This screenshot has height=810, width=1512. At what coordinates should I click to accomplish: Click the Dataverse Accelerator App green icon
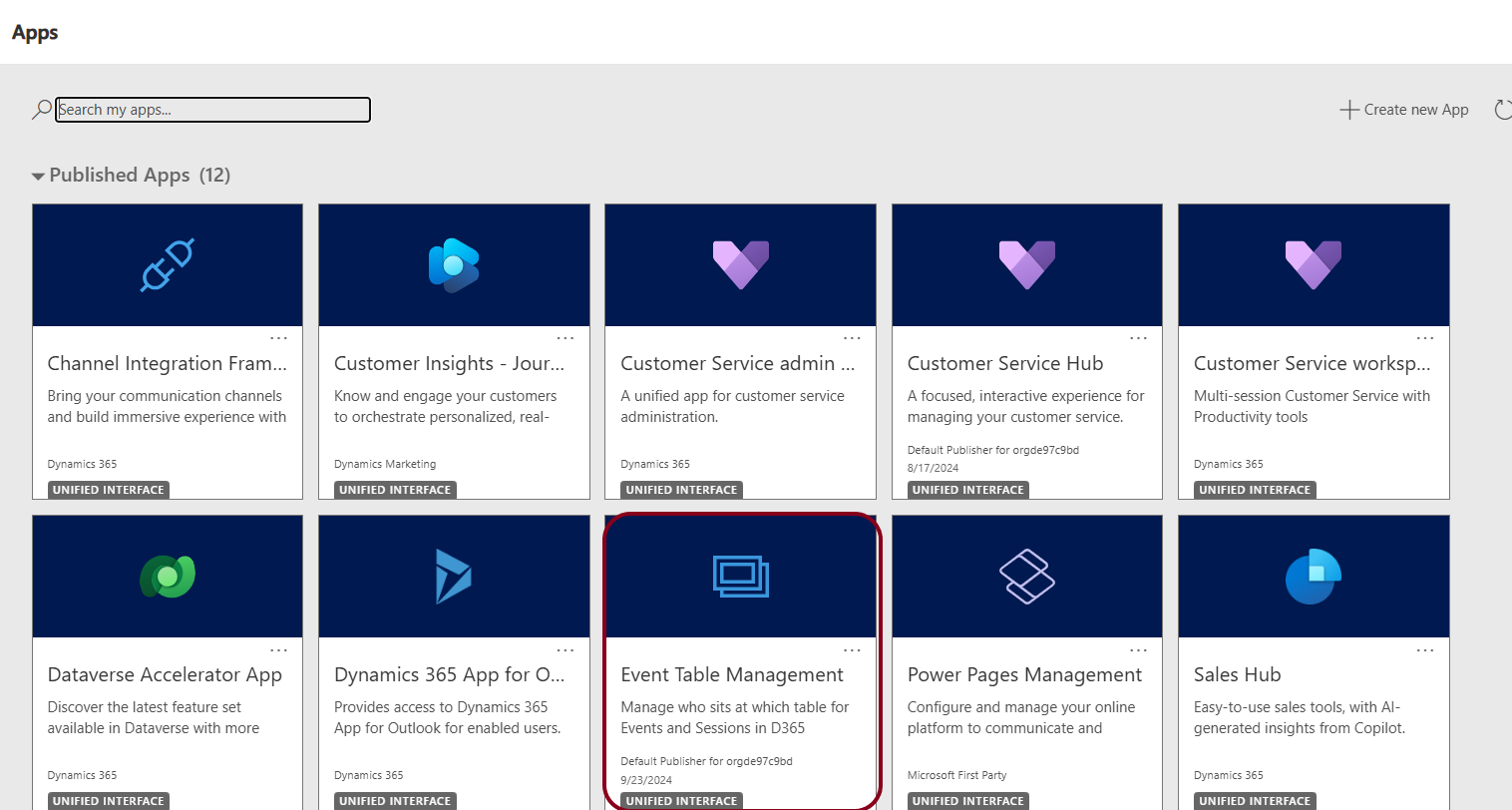[x=168, y=577]
